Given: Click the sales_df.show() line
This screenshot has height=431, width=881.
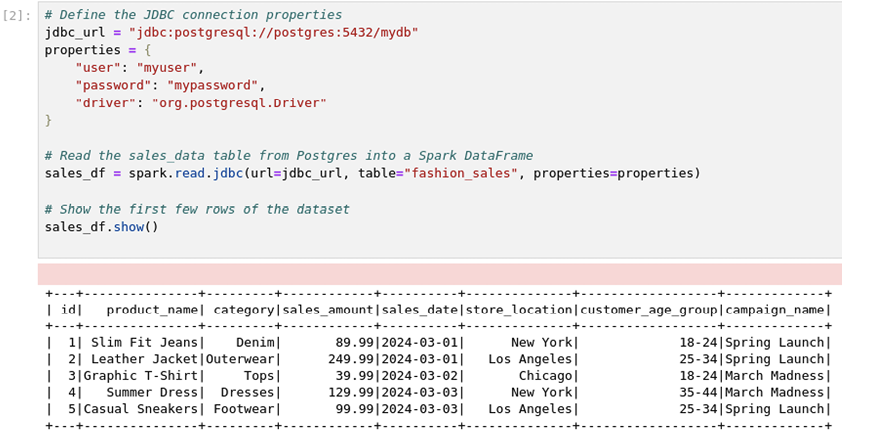Looking at the screenshot, I should pyautogui.click(x=102, y=227).
